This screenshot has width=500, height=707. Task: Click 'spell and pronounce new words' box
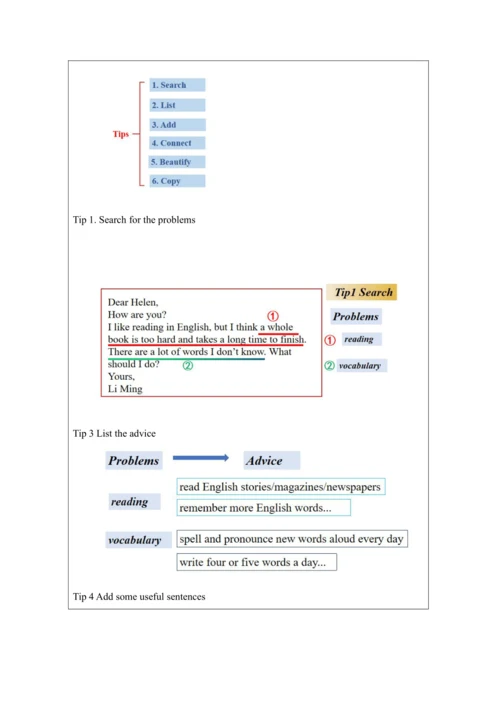(292, 539)
